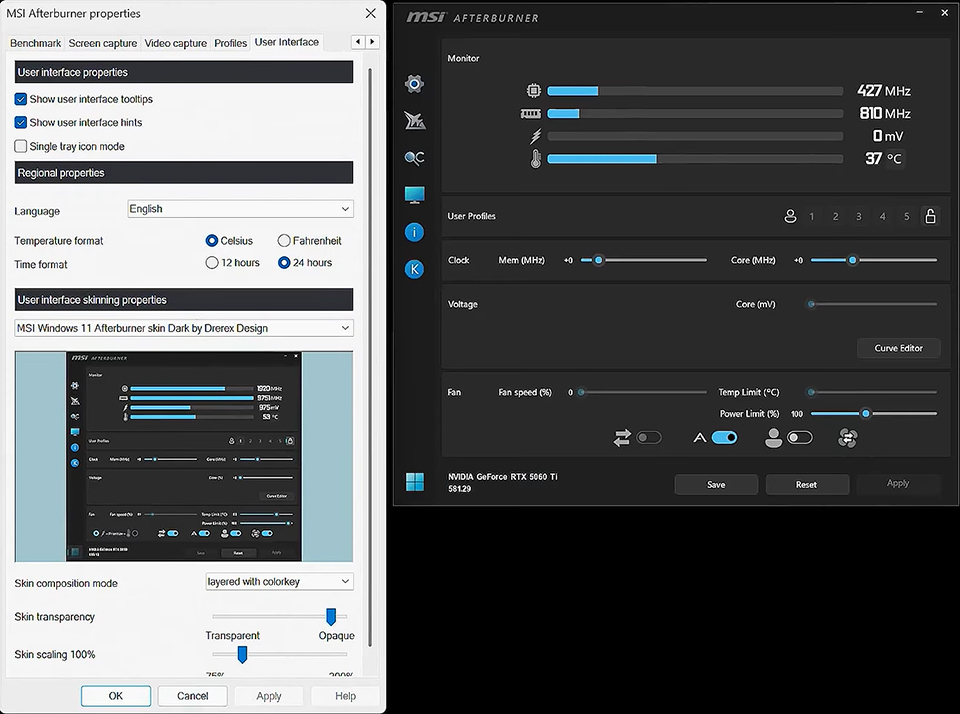Toggle automatic fan speed control

click(x=723, y=437)
